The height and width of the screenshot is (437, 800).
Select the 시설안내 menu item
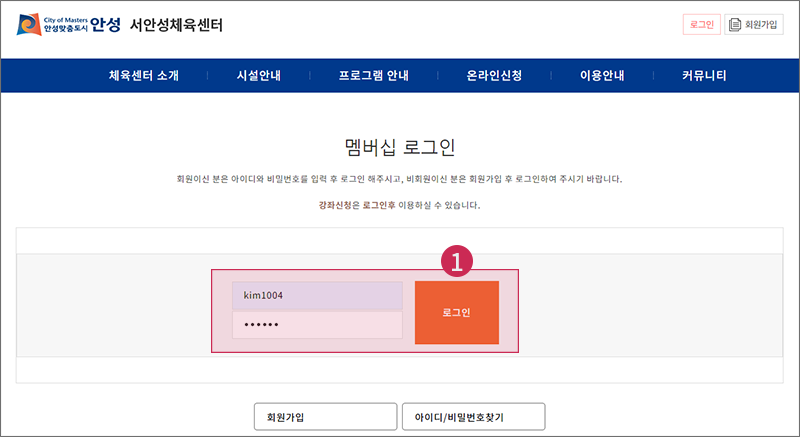coord(259,75)
